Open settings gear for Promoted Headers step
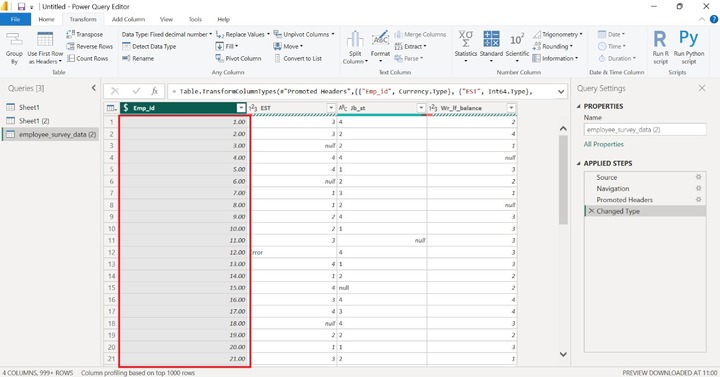 (x=698, y=200)
